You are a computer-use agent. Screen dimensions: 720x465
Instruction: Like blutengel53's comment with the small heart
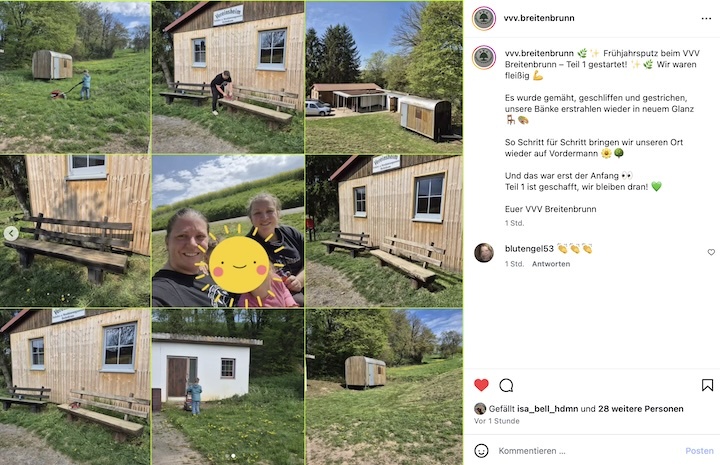(711, 252)
